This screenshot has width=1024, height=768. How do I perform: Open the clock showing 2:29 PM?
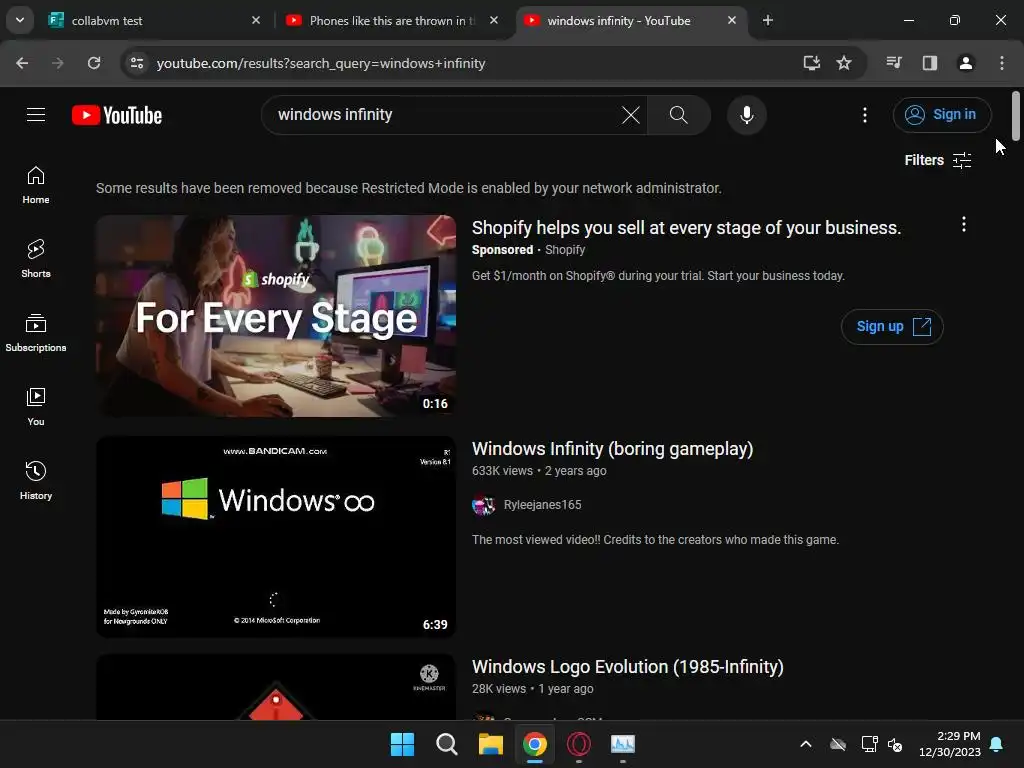coord(950,744)
